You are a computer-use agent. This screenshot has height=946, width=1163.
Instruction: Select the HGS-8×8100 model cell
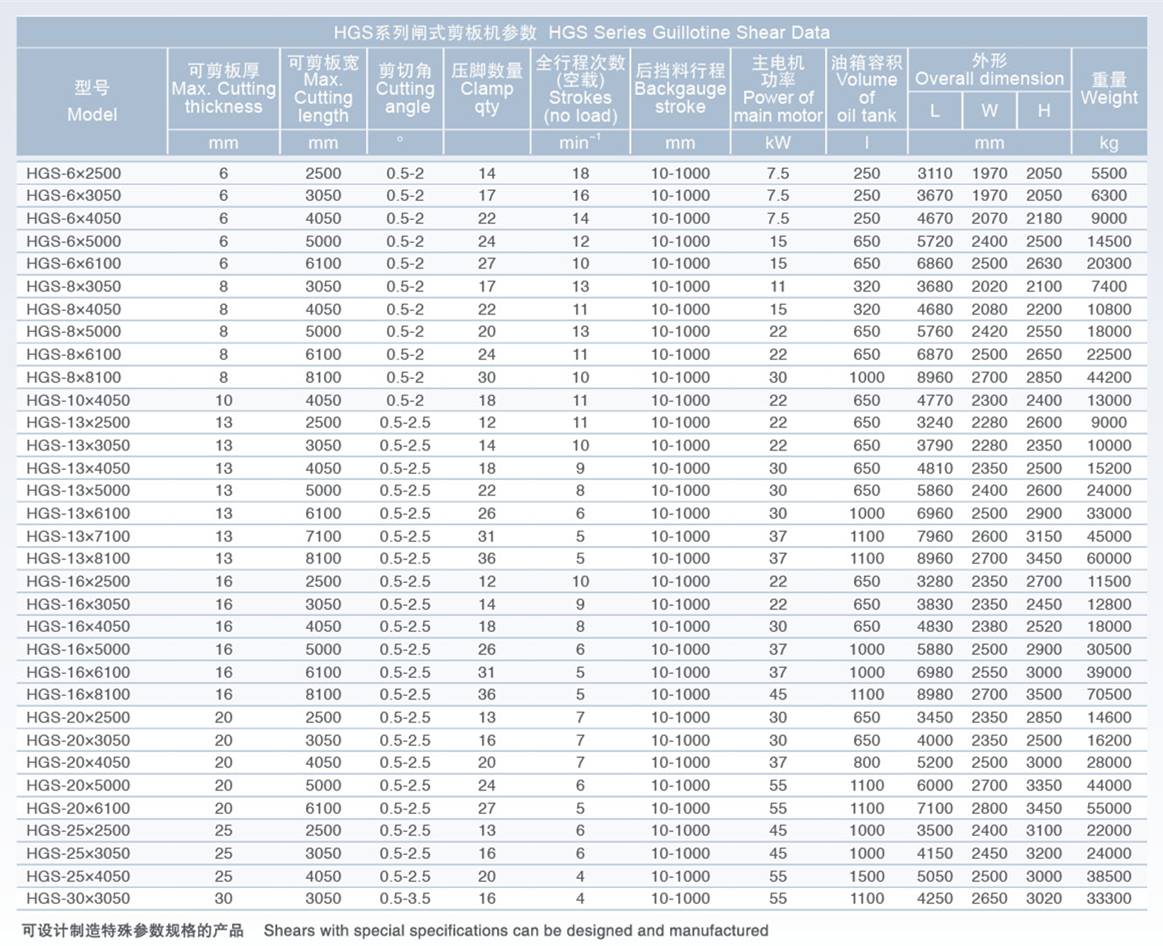(73, 377)
